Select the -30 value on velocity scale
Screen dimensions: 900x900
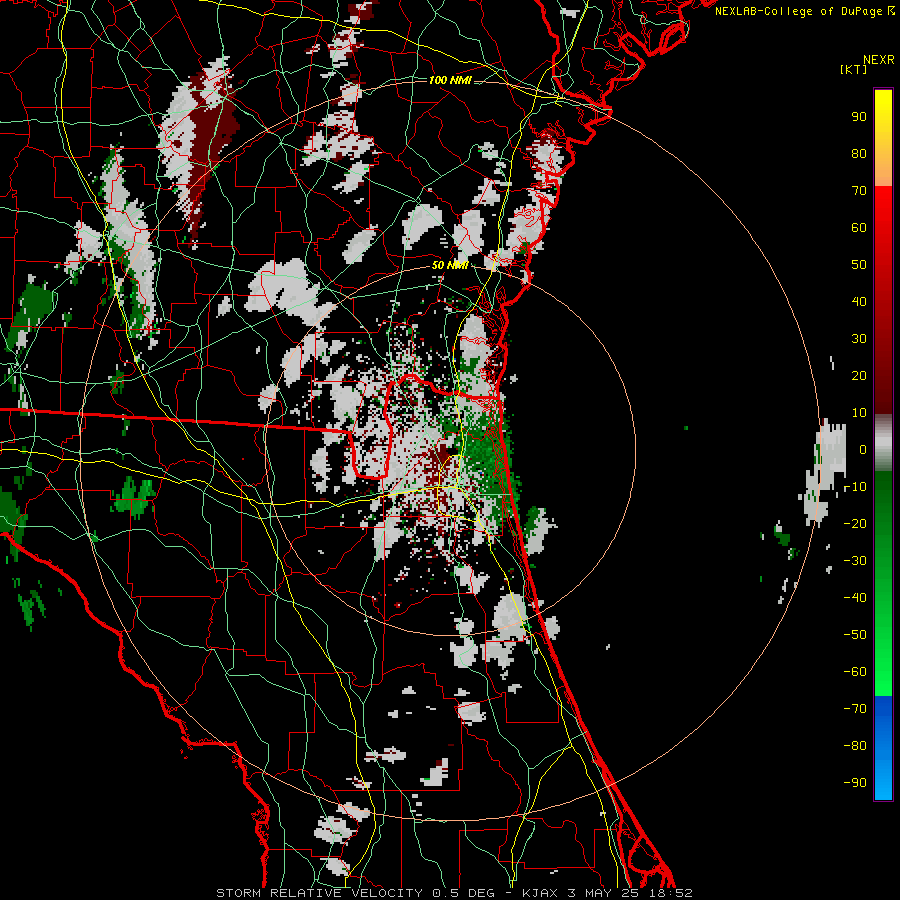(855, 561)
